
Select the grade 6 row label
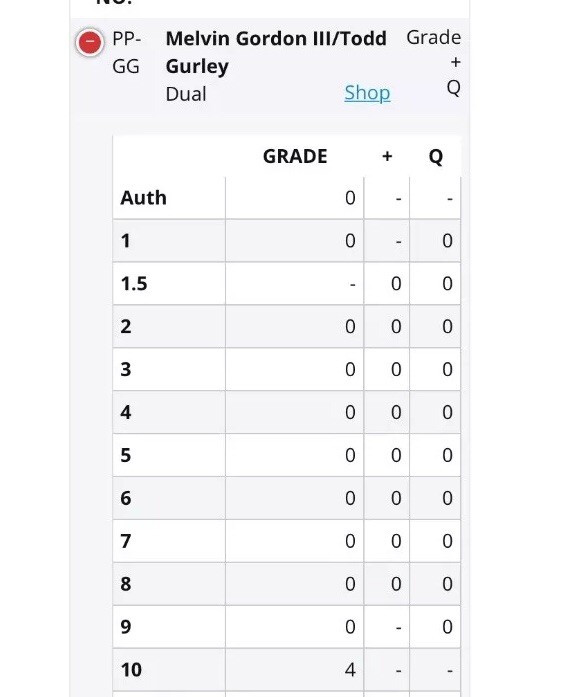pos(126,498)
